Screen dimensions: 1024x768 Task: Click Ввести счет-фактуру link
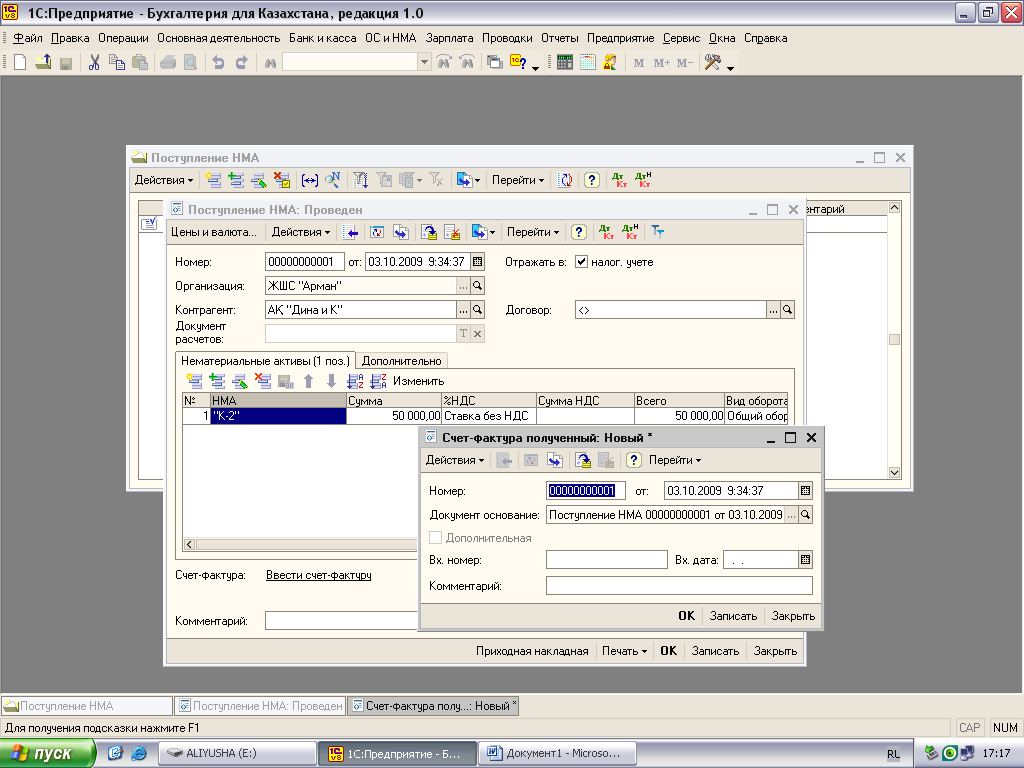[319, 575]
